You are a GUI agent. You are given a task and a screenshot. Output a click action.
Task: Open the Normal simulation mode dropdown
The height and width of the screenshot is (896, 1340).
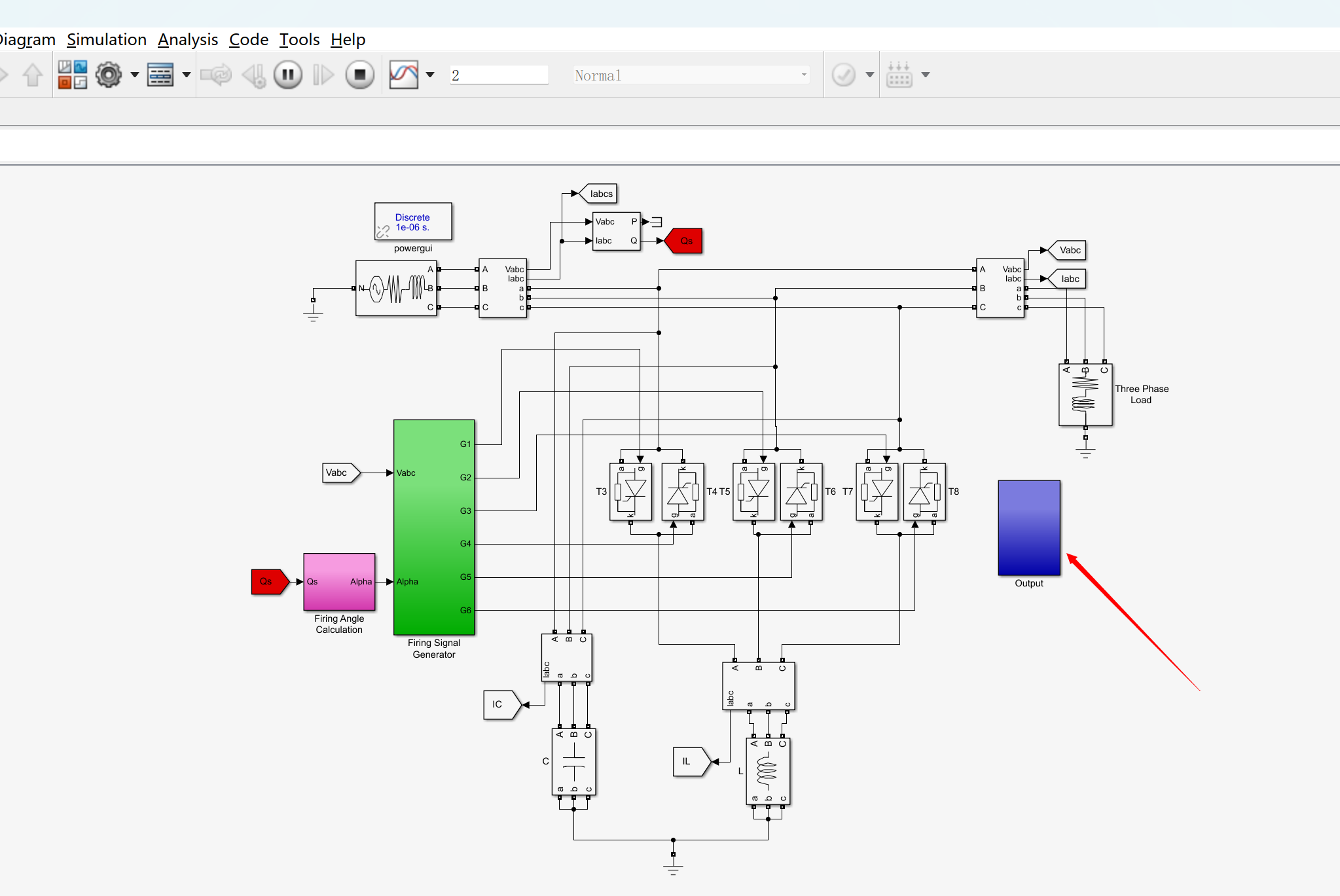pos(691,75)
